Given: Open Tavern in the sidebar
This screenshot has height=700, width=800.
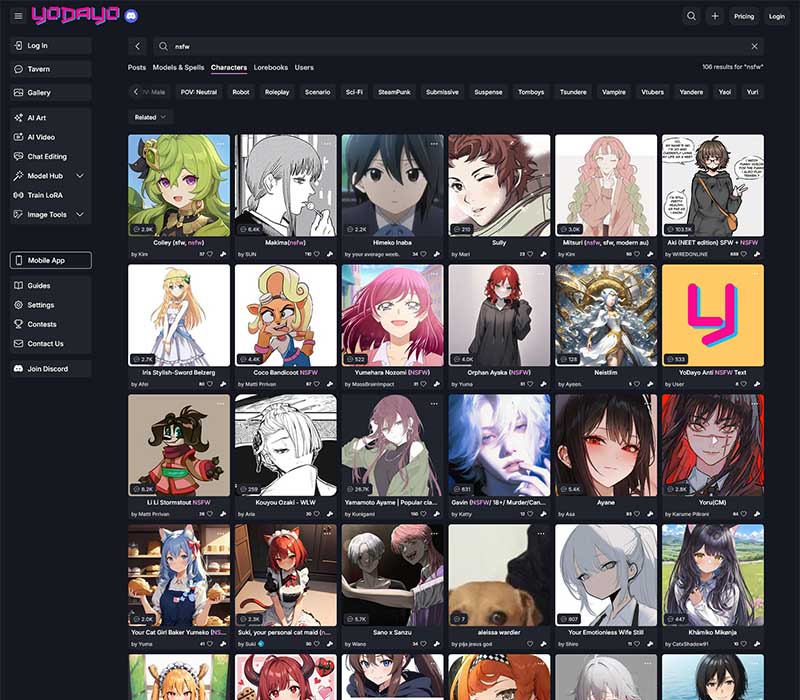Looking at the screenshot, I should 51,69.
